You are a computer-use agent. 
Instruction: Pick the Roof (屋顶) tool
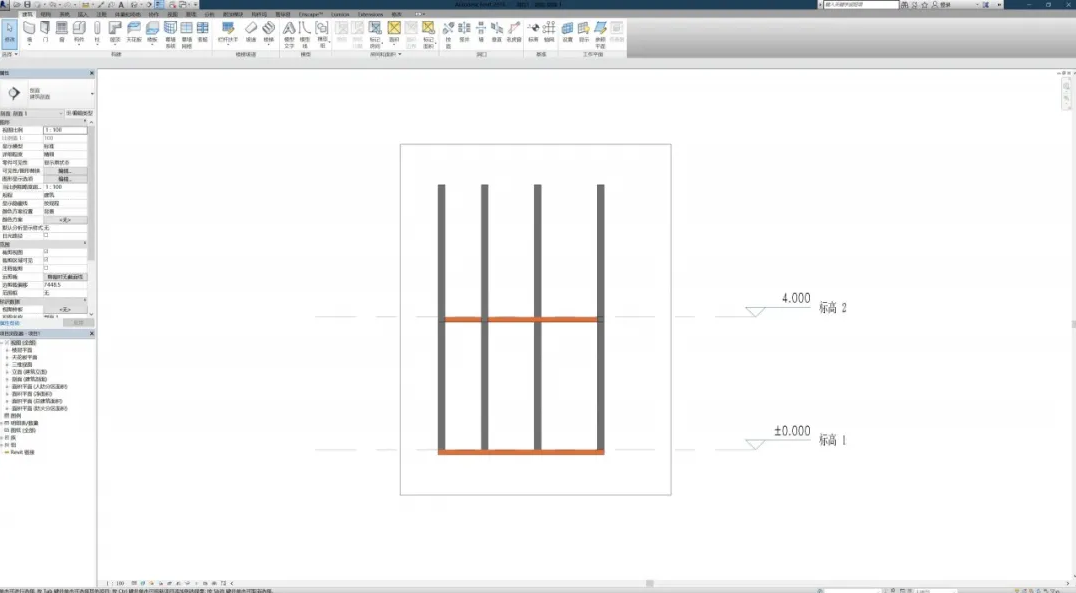115,32
